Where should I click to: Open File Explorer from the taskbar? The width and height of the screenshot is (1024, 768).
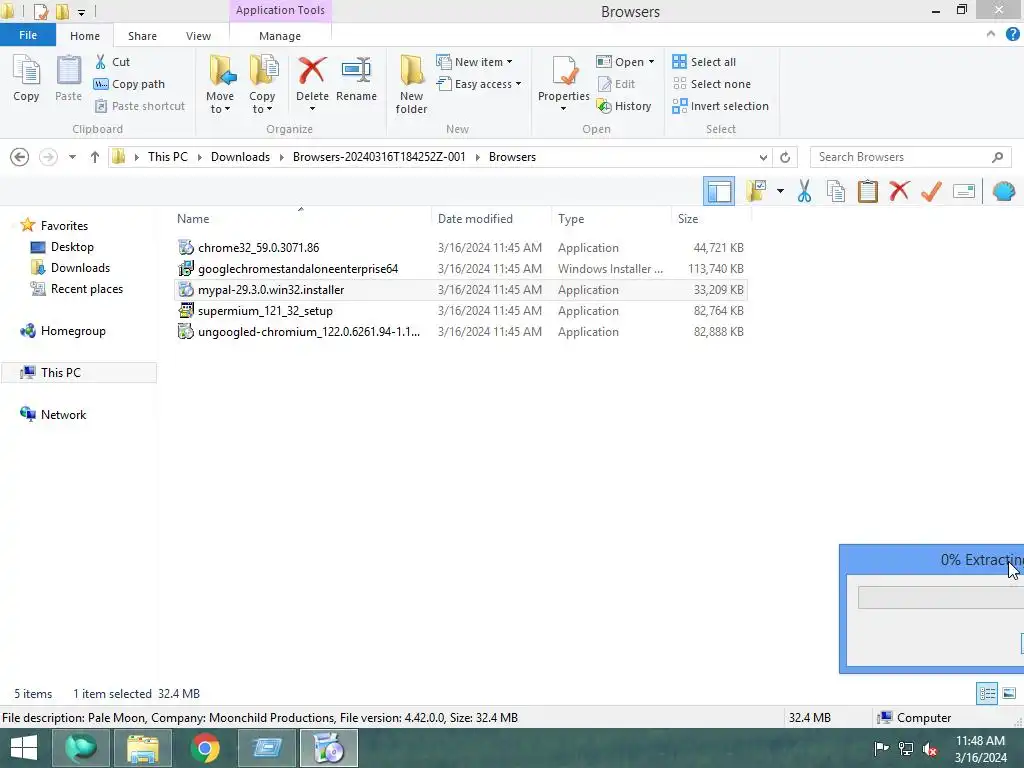pos(142,748)
